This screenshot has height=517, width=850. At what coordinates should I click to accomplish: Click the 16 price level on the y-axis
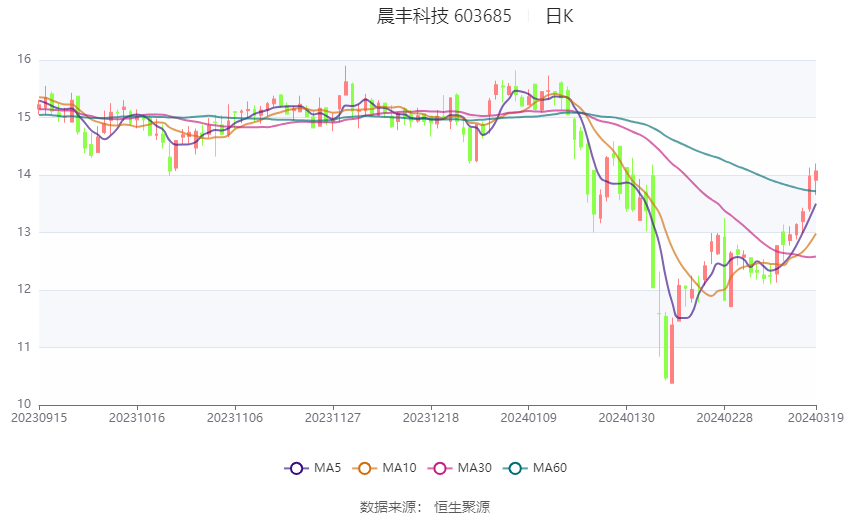(25, 60)
